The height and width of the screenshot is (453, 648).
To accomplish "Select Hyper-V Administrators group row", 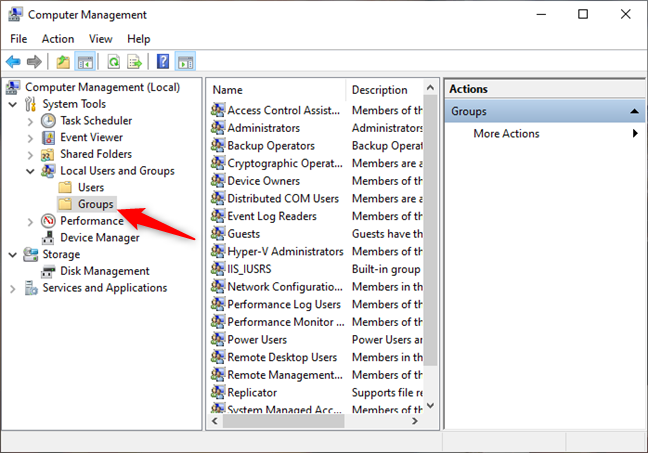I will tap(317, 251).
